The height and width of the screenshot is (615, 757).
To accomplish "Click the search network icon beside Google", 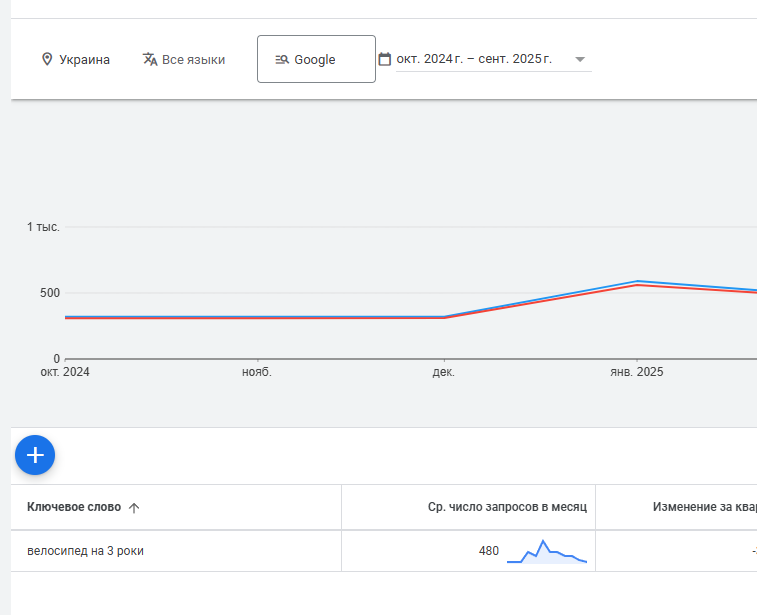I will tap(282, 60).
